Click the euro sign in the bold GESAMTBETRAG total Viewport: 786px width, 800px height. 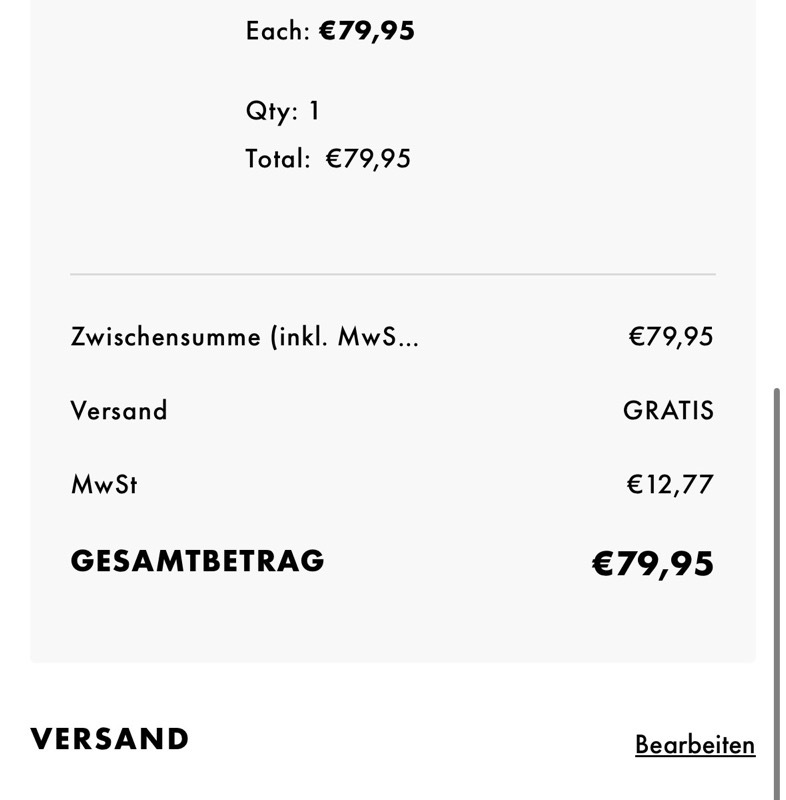pos(601,564)
